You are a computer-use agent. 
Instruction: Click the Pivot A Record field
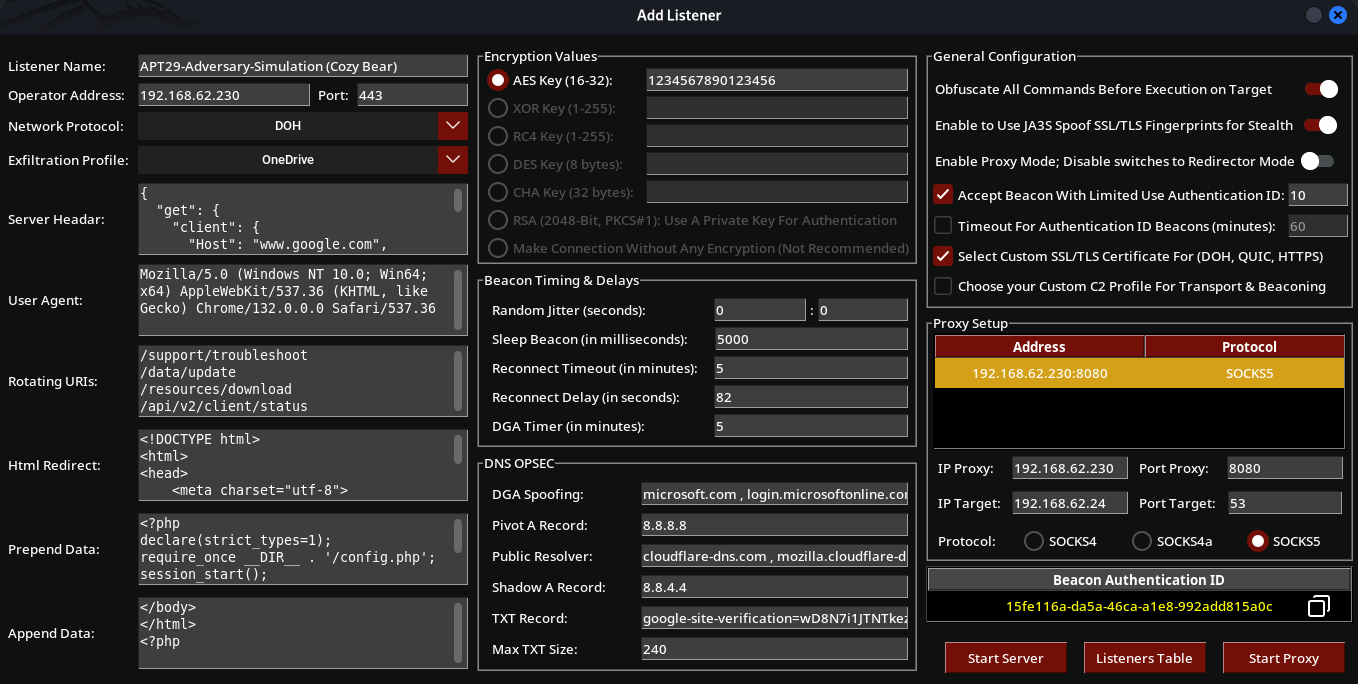tap(775, 525)
